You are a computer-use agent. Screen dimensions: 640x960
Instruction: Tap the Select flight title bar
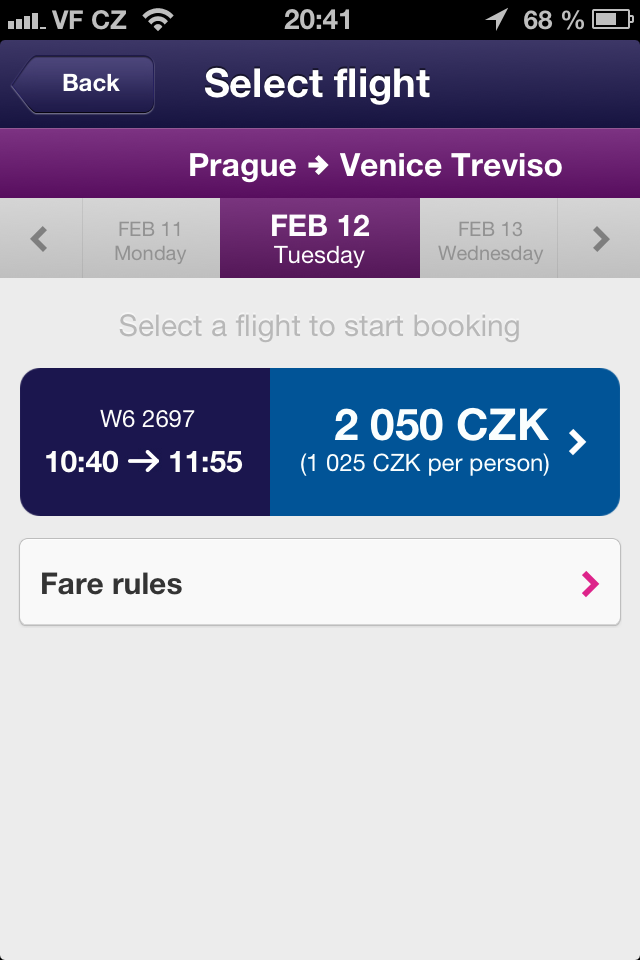tap(317, 83)
